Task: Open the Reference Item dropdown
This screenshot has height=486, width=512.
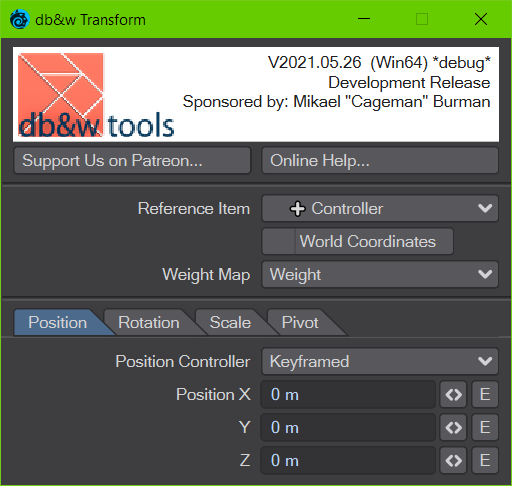Action: click(x=380, y=209)
